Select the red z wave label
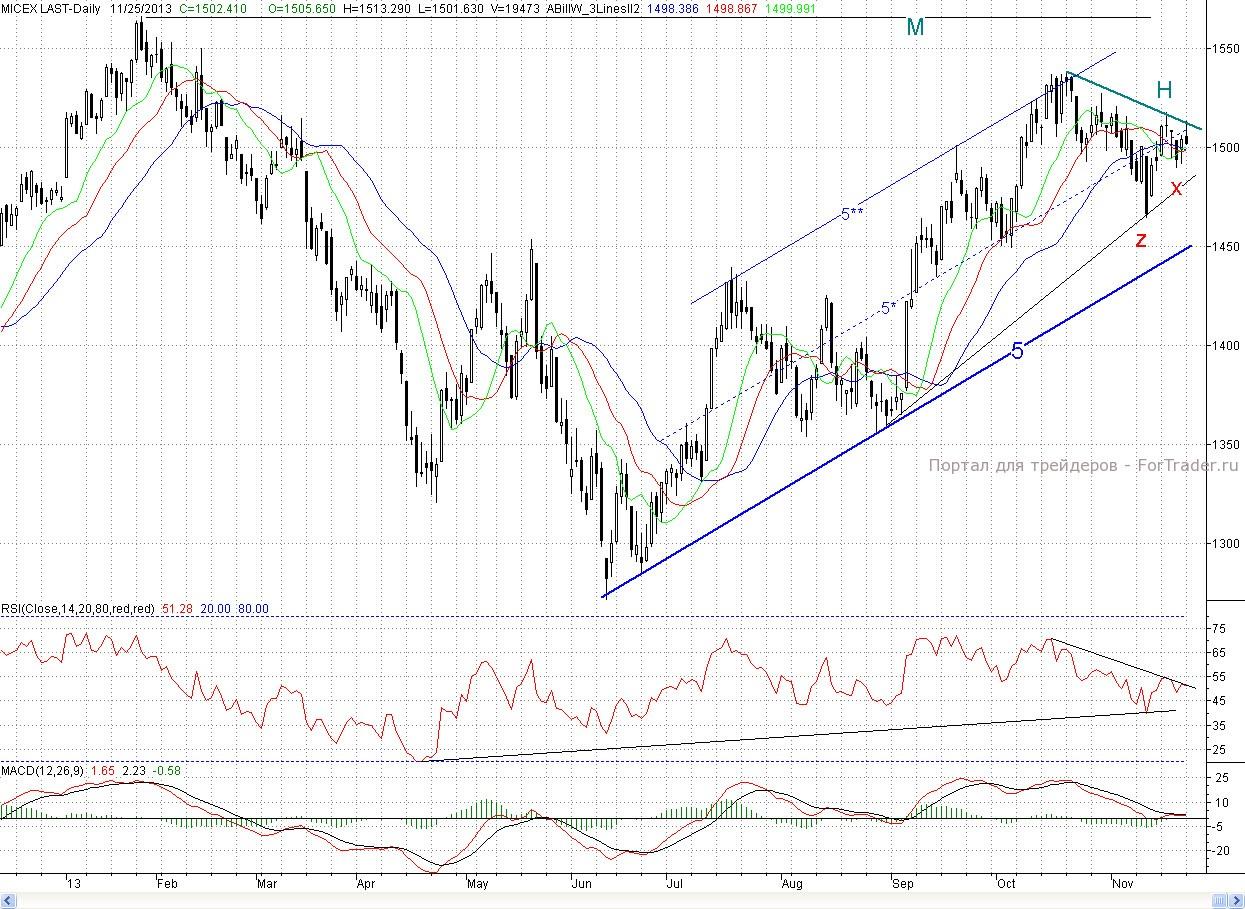The width and height of the screenshot is (1245, 909). coord(1141,239)
